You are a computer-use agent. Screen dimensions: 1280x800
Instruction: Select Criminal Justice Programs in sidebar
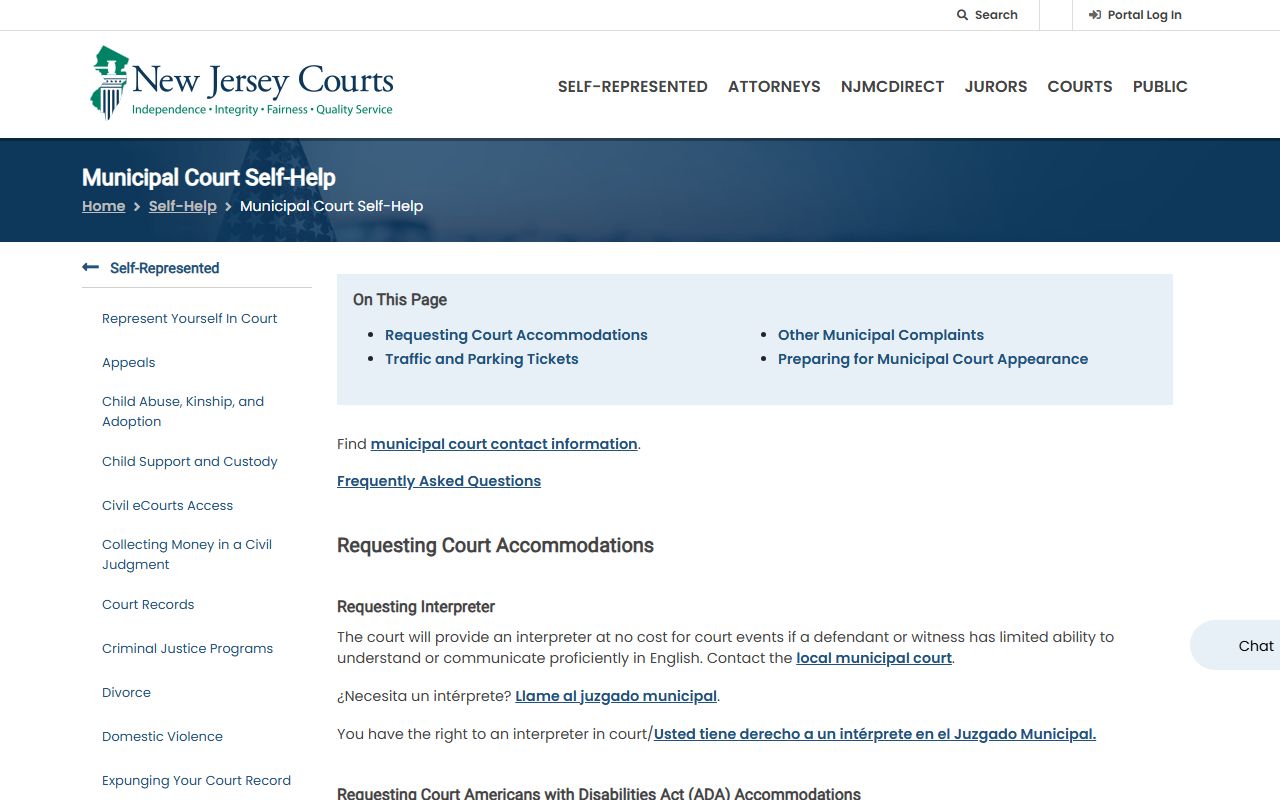tap(188, 648)
